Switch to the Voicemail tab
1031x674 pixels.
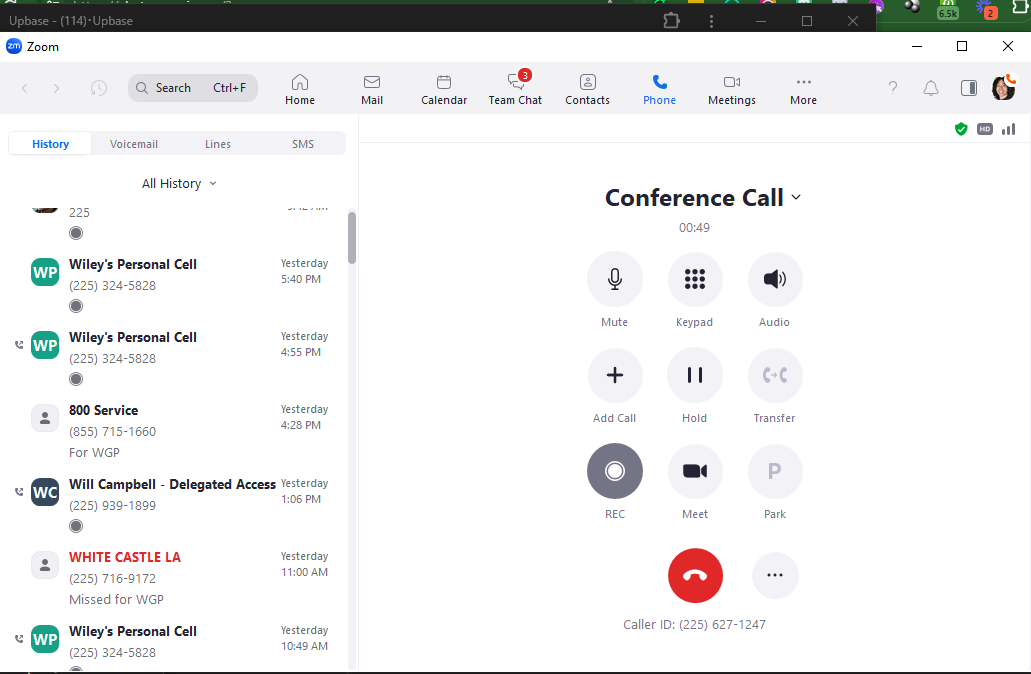point(133,143)
